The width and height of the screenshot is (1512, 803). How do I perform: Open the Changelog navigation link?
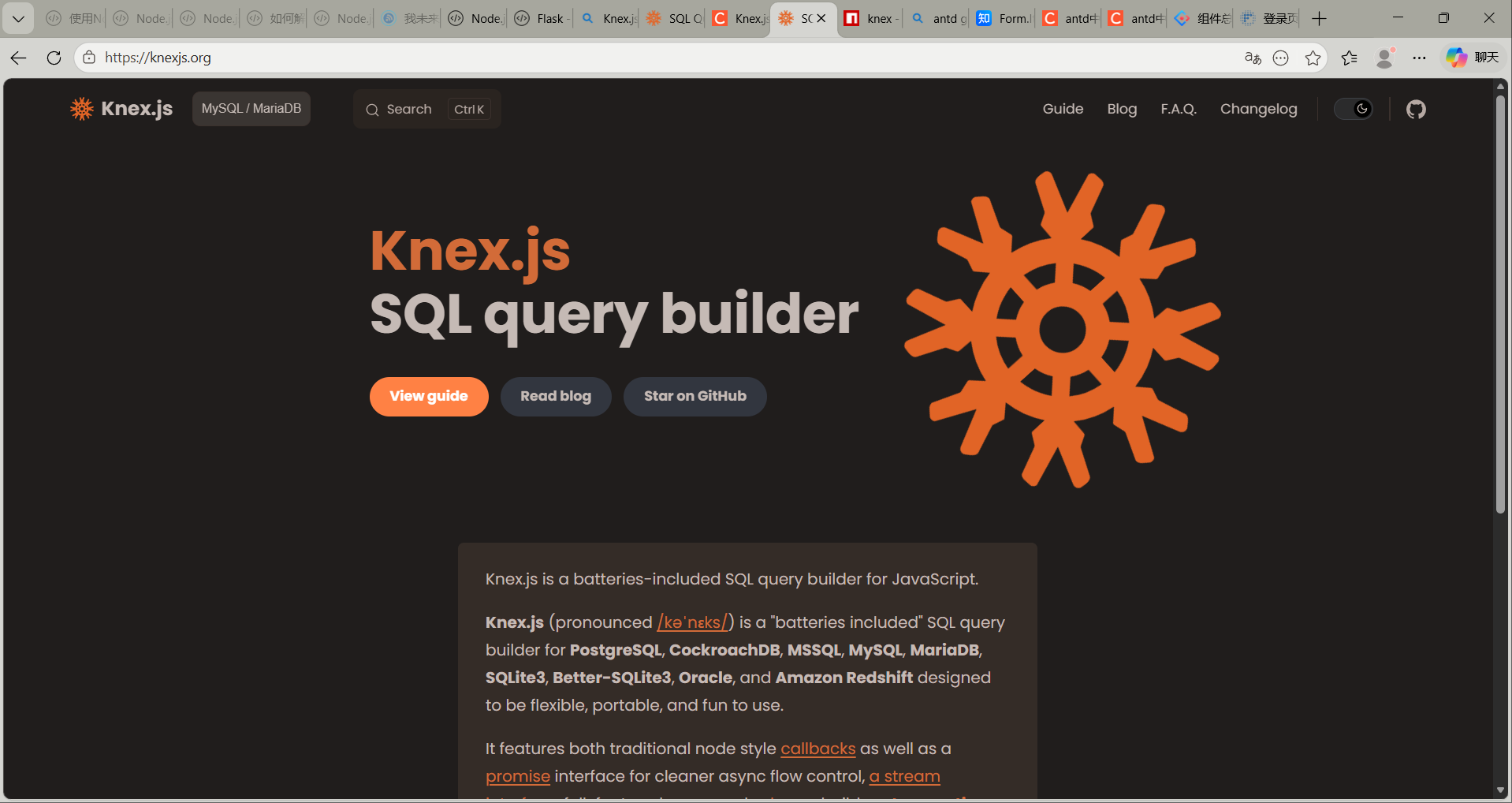click(x=1258, y=109)
